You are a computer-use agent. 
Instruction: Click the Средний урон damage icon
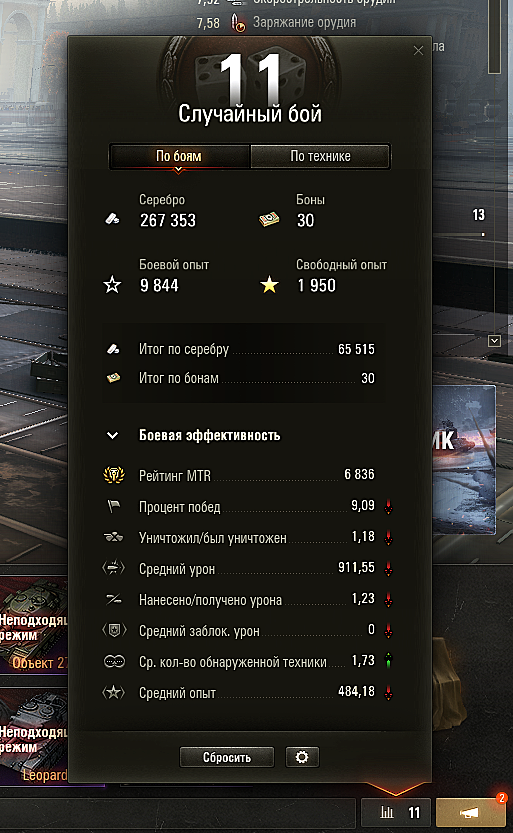tap(114, 568)
